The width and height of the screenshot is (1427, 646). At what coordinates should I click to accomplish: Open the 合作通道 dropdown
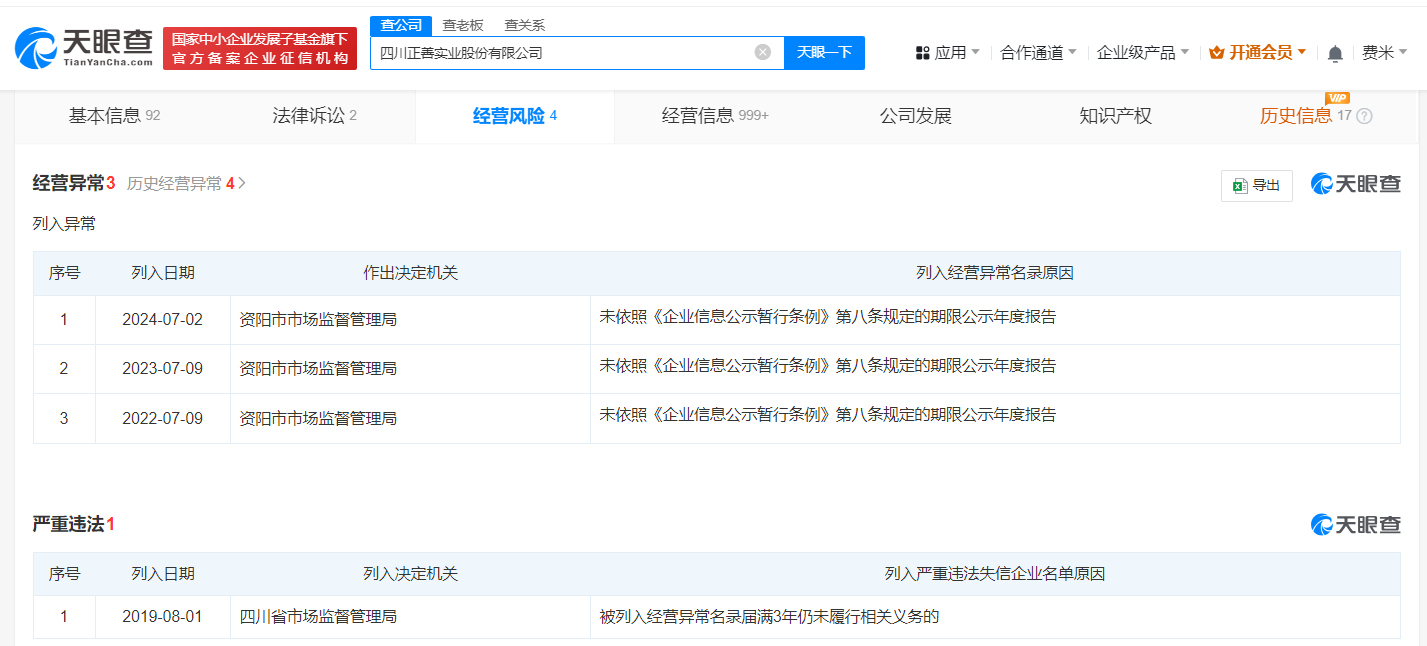click(1035, 52)
